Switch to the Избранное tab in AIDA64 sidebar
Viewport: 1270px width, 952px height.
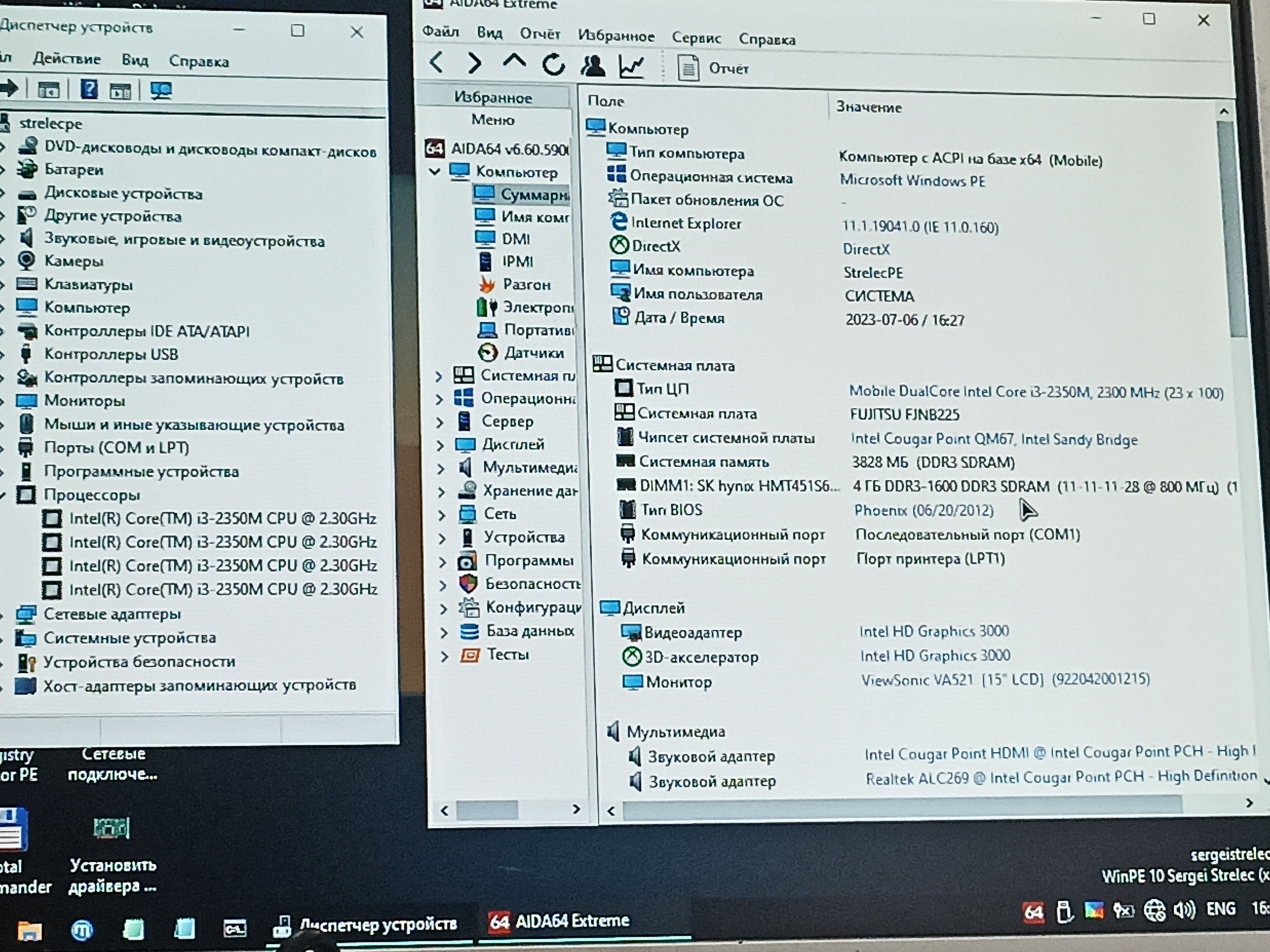[x=493, y=98]
